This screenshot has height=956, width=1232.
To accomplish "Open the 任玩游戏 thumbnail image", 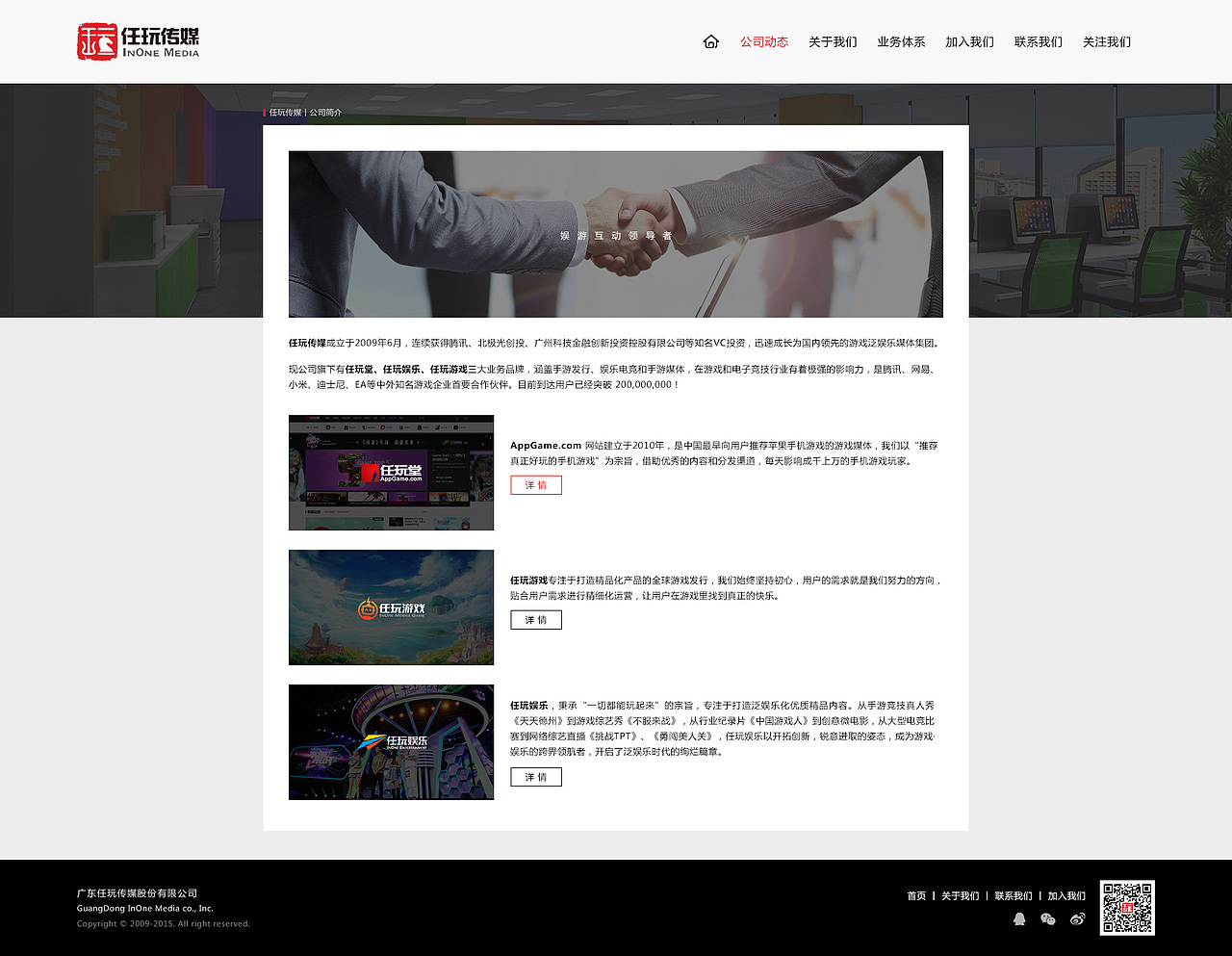I will pyautogui.click(x=391, y=607).
